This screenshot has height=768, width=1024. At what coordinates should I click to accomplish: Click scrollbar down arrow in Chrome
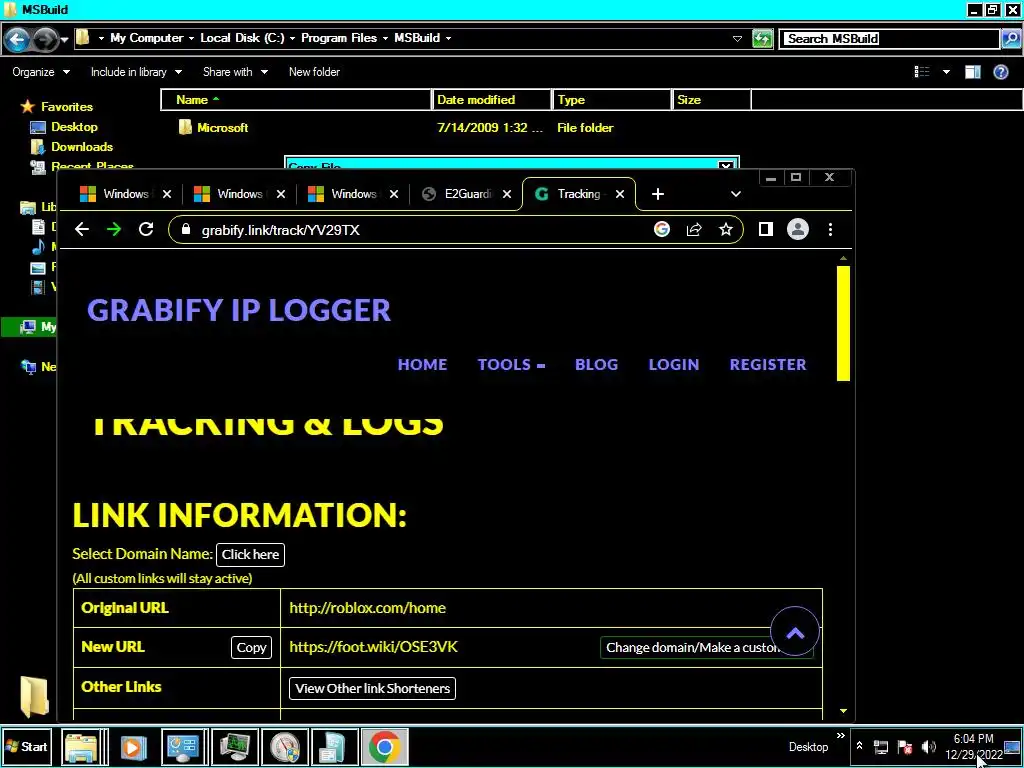843,711
